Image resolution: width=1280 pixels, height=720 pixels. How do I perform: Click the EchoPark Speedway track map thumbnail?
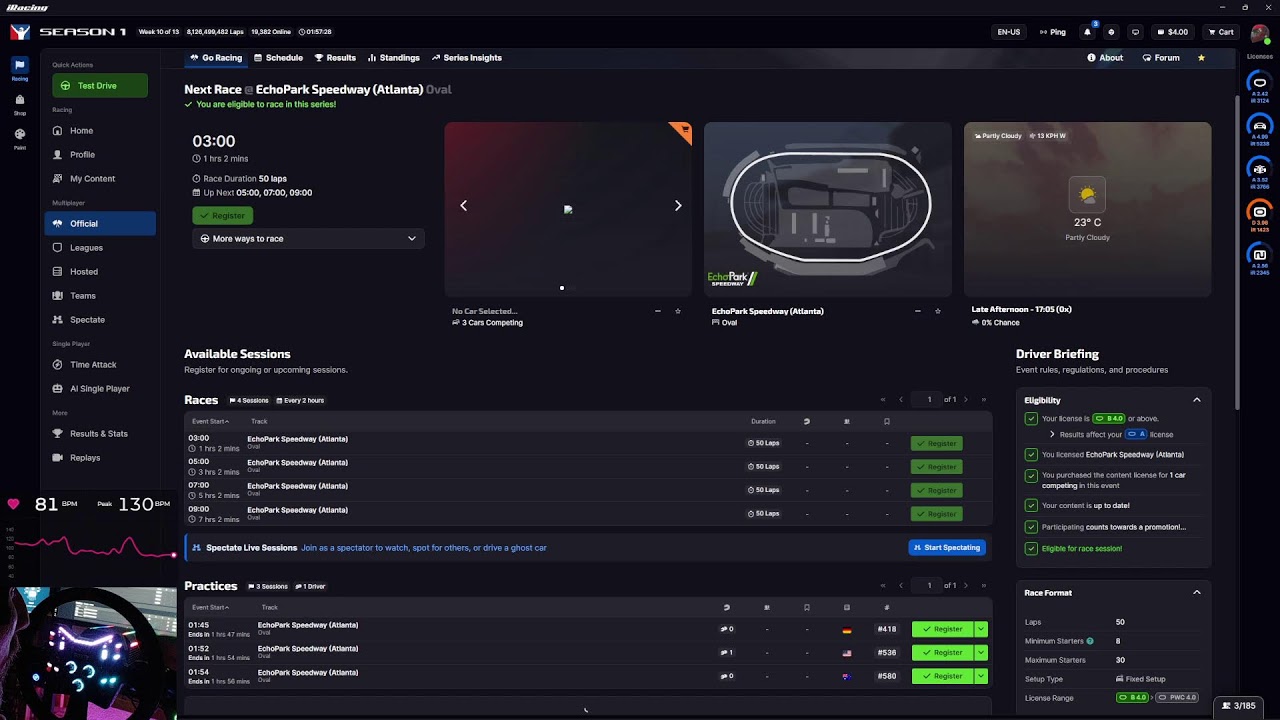click(828, 209)
